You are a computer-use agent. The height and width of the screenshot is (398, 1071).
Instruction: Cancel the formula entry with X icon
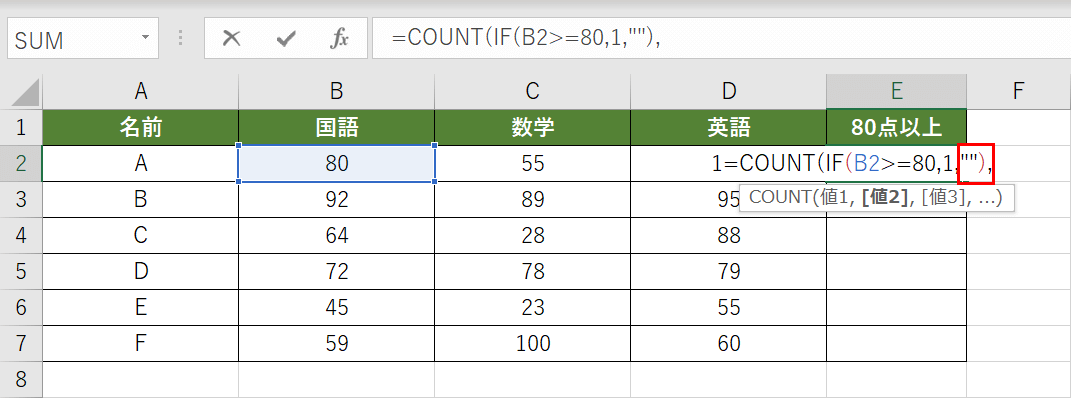pyautogui.click(x=232, y=39)
